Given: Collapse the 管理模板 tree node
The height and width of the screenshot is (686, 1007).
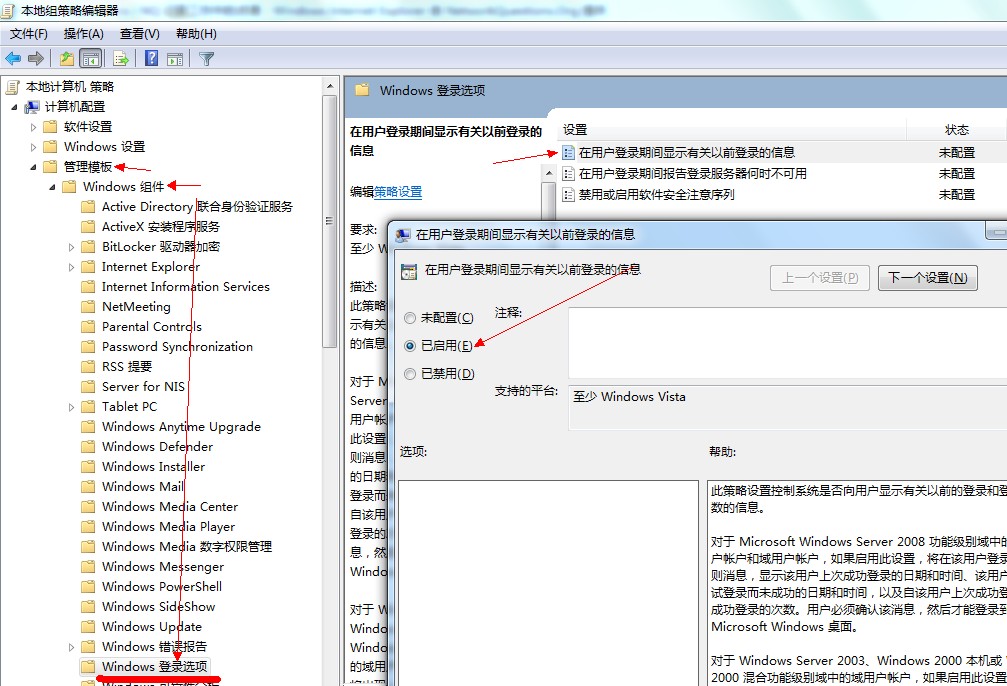Looking at the screenshot, I should [x=33, y=167].
